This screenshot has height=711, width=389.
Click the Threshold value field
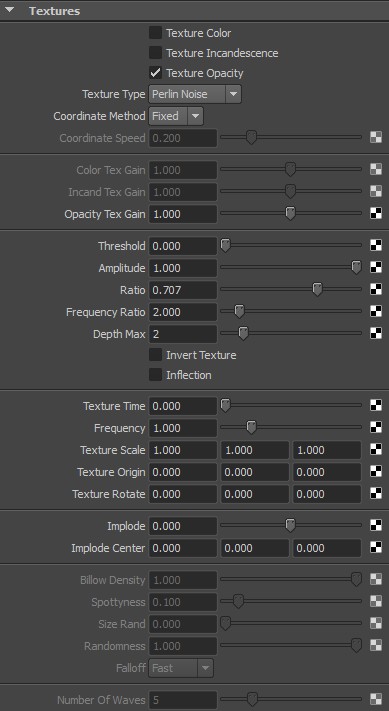pyautogui.click(x=183, y=246)
